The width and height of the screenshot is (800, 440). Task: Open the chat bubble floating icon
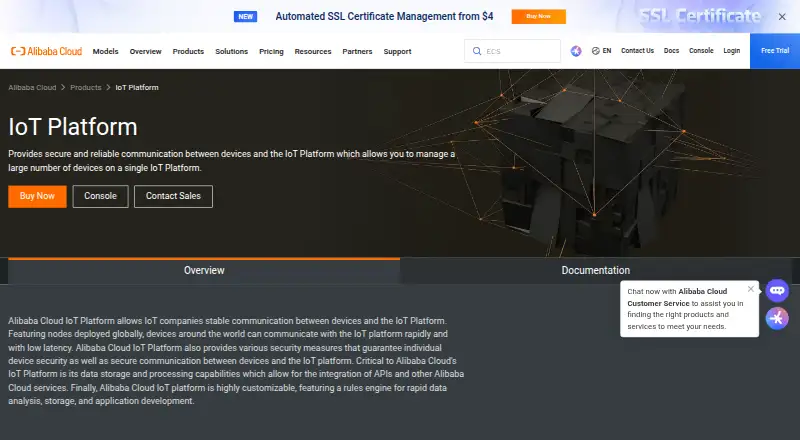point(777,290)
